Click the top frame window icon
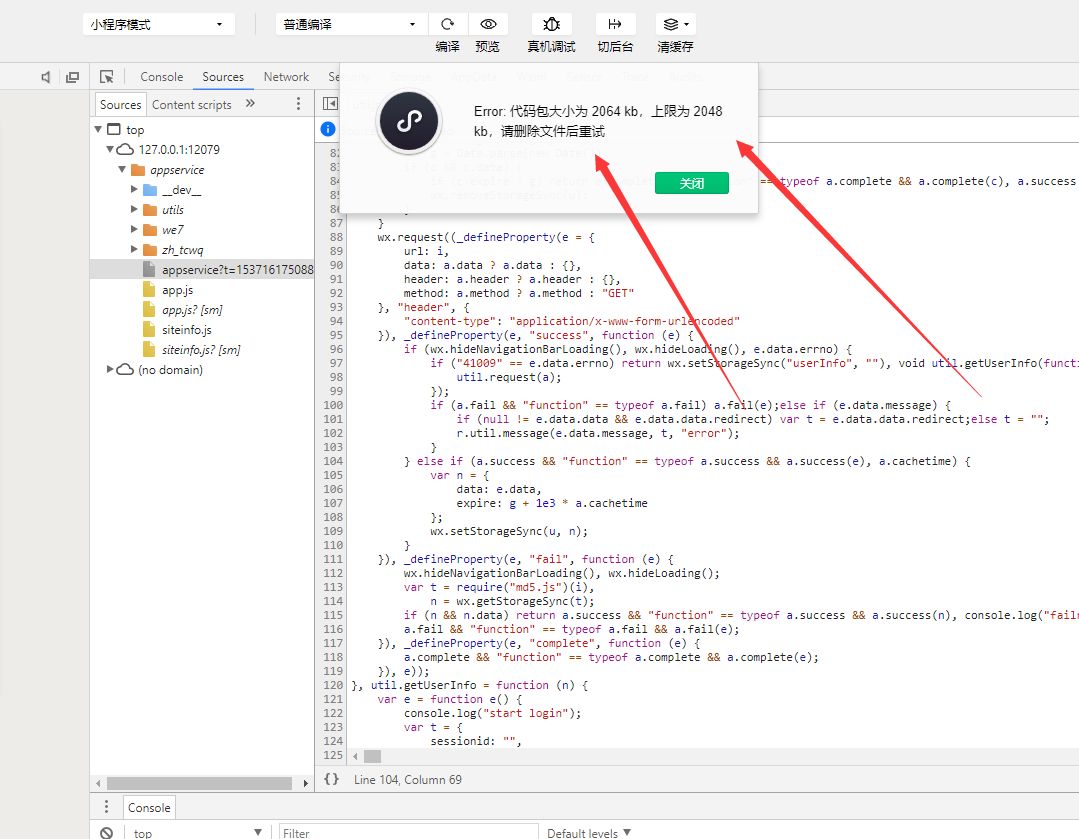Image resolution: width=1079 pixels, height=839 pixels. click(114, 129)
